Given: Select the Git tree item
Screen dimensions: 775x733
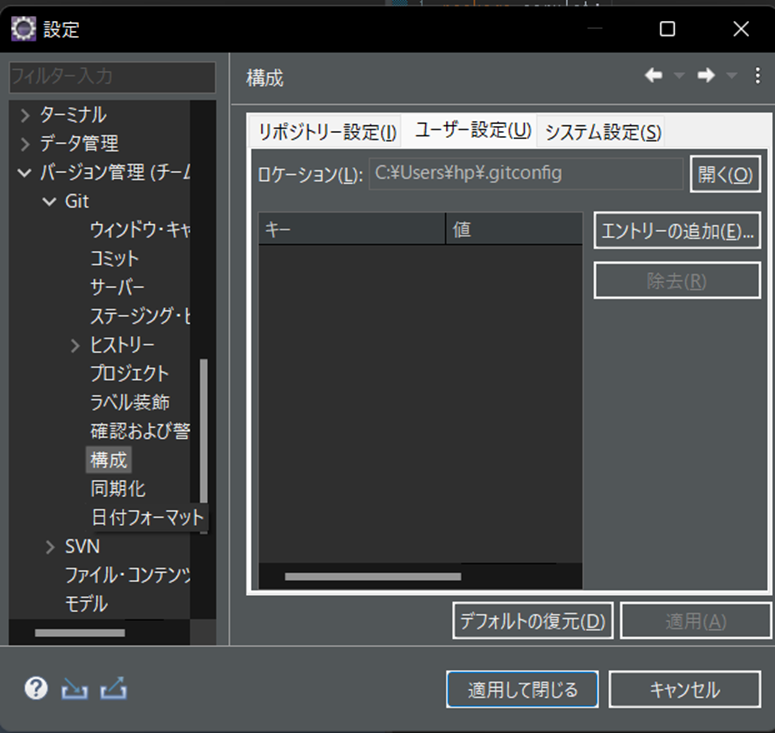Looking at the screenshot, I should click(x=77, y=201).
